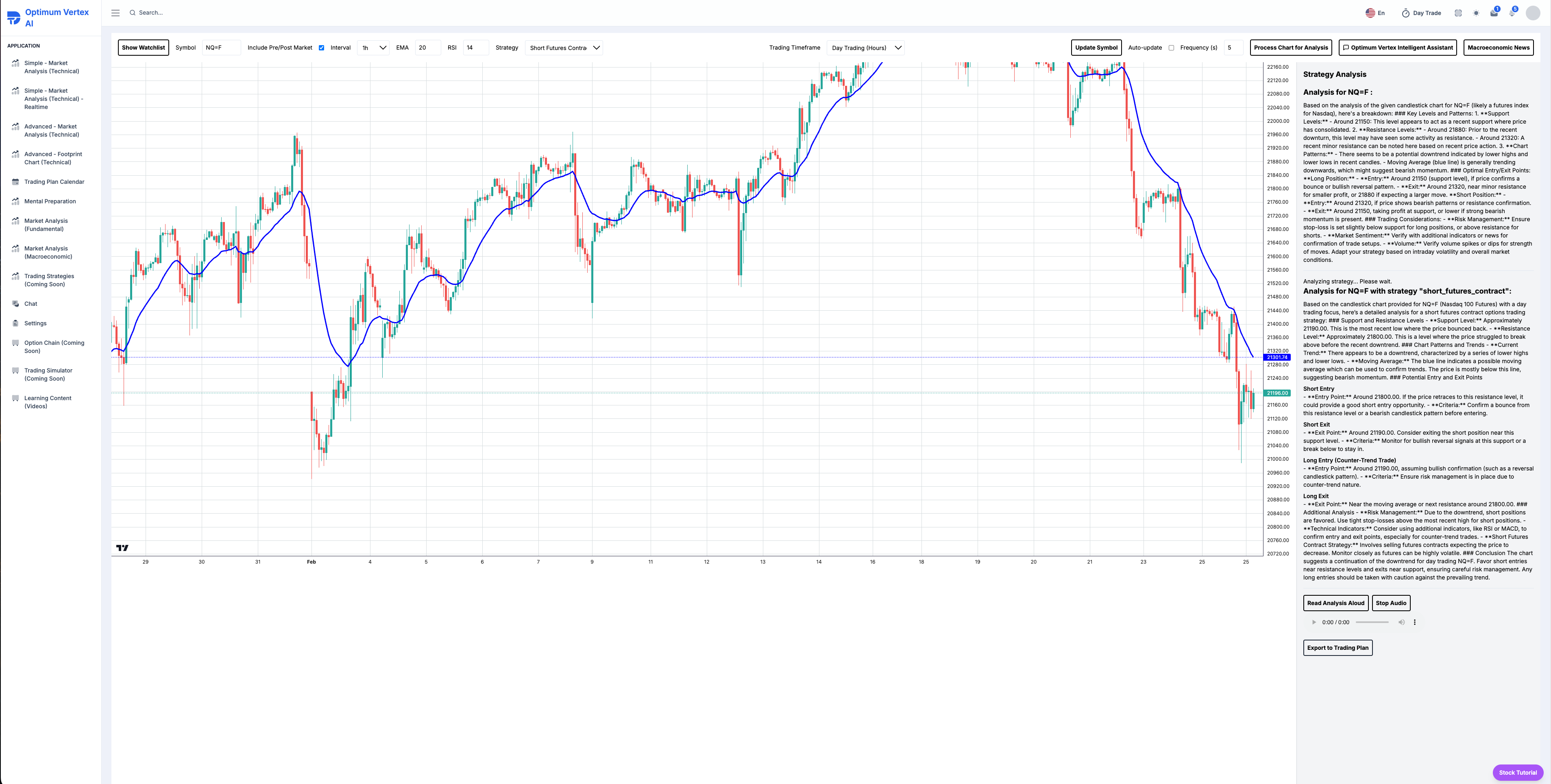Open the Trading Timeframe dropdown
The width and height of the screenshot is (1551, 784).
pyautogui.click(x=865, y=48)
